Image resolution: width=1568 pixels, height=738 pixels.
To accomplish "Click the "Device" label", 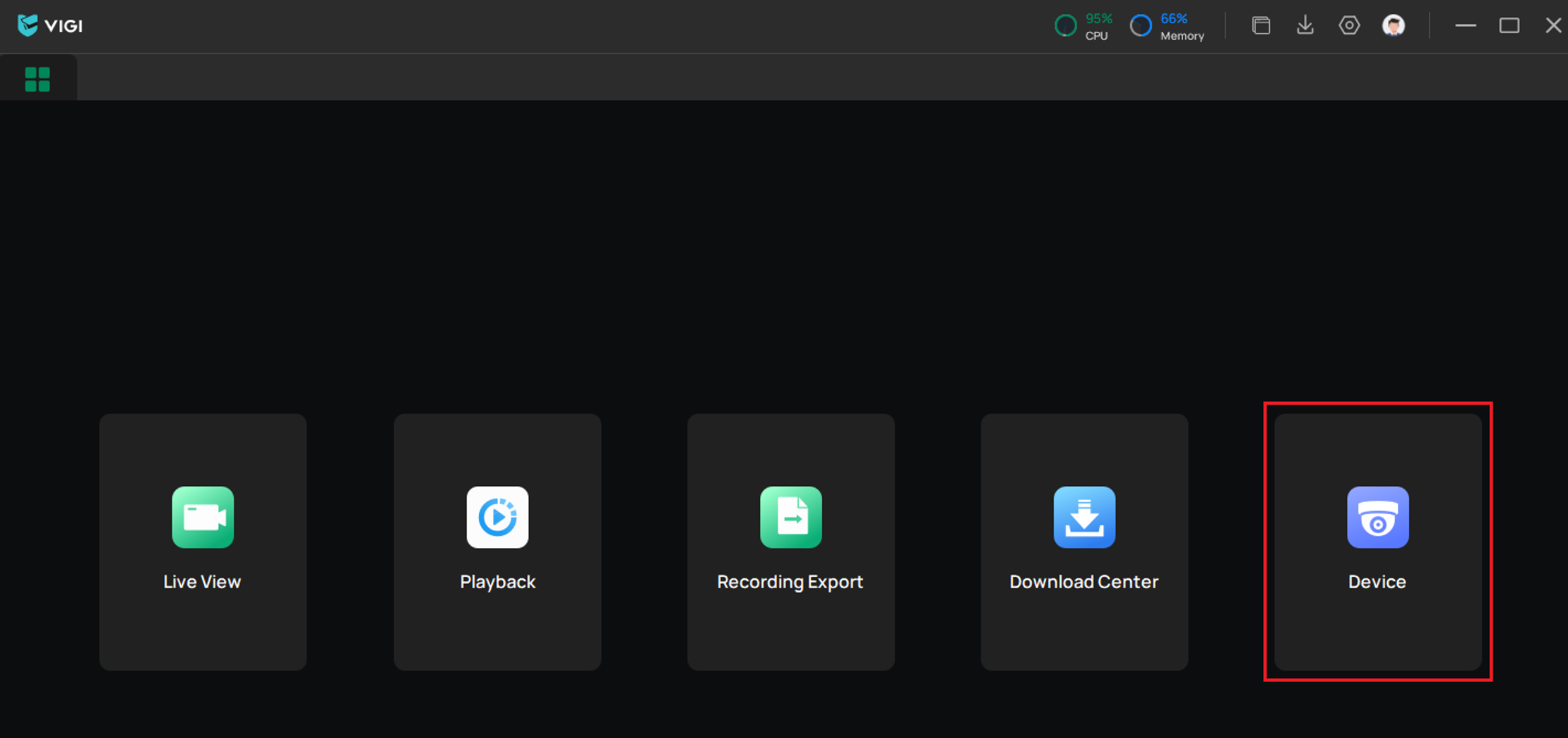I will tap(1377, 582).
